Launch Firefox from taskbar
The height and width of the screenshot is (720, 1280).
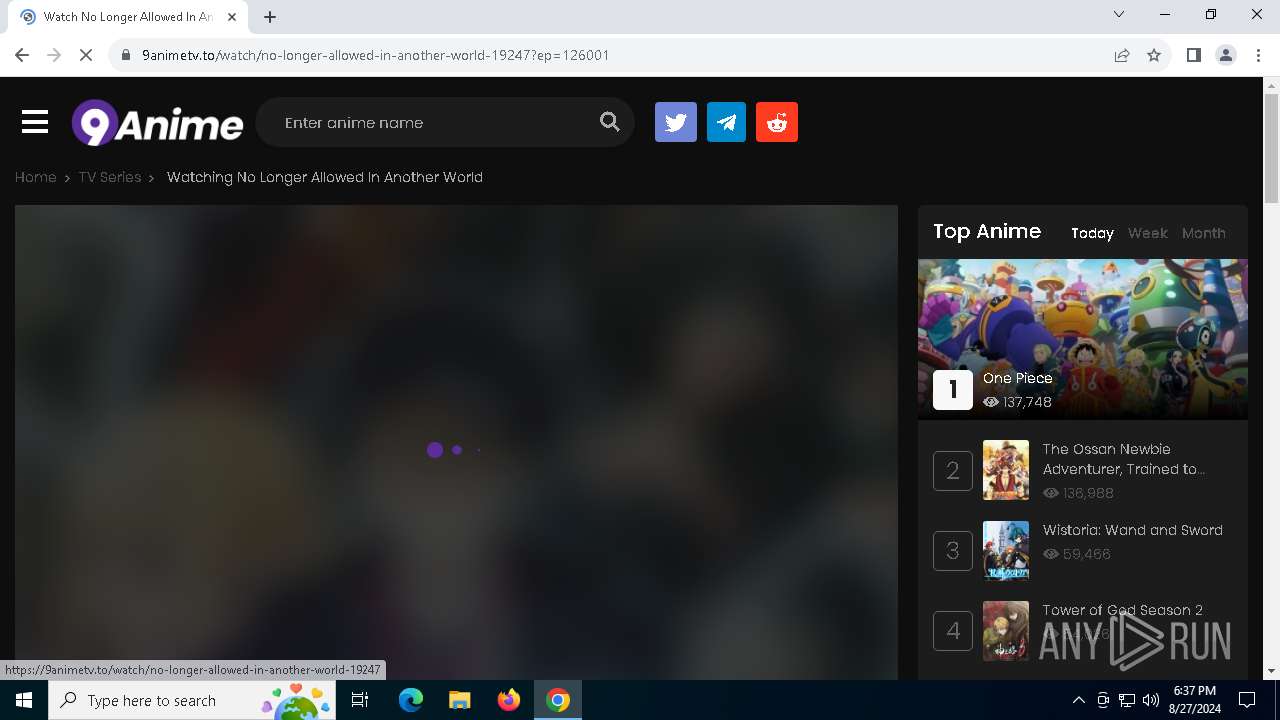point(509,700)
